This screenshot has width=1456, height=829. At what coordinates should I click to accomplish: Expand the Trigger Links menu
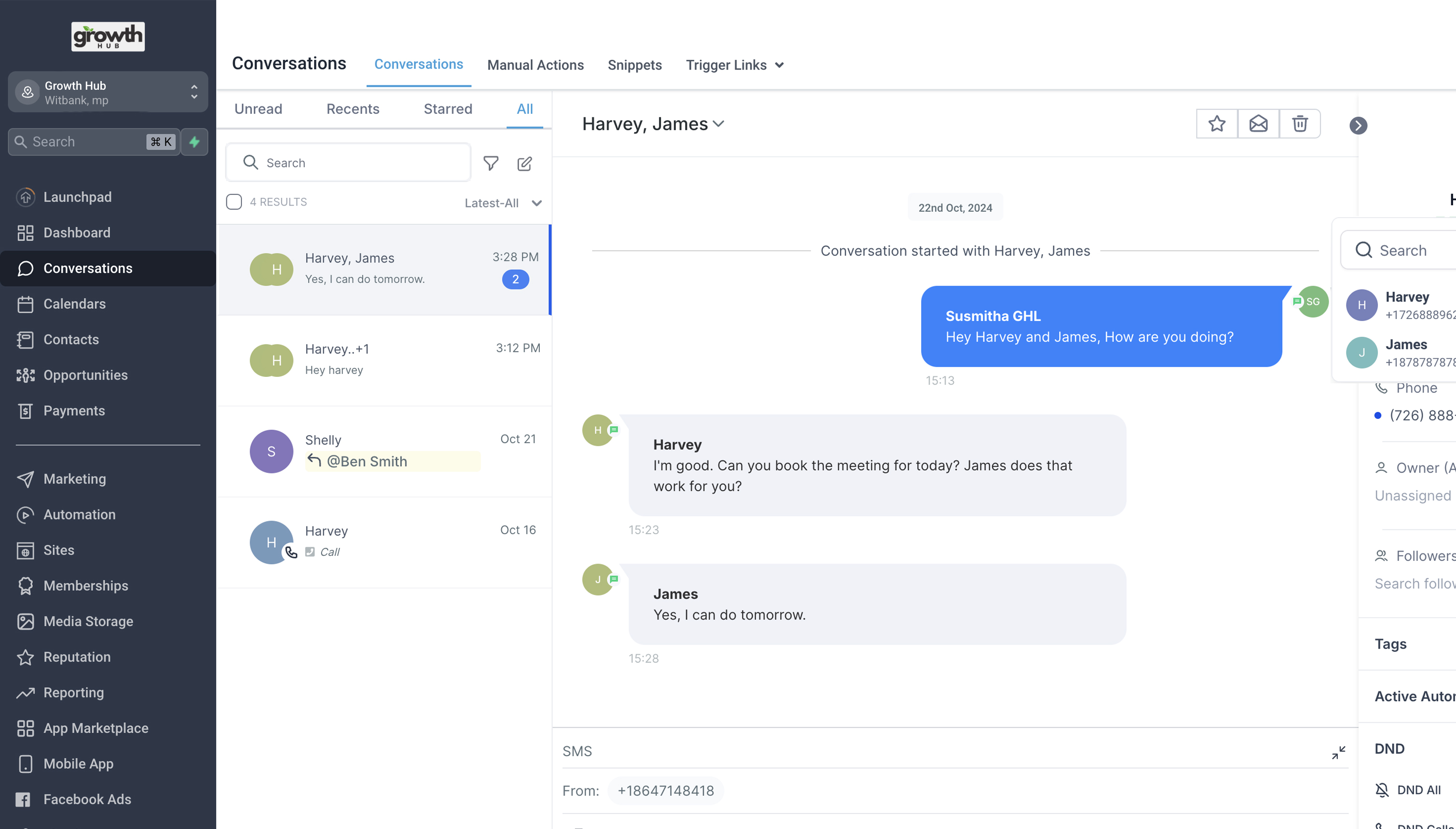tap(734, 65)
